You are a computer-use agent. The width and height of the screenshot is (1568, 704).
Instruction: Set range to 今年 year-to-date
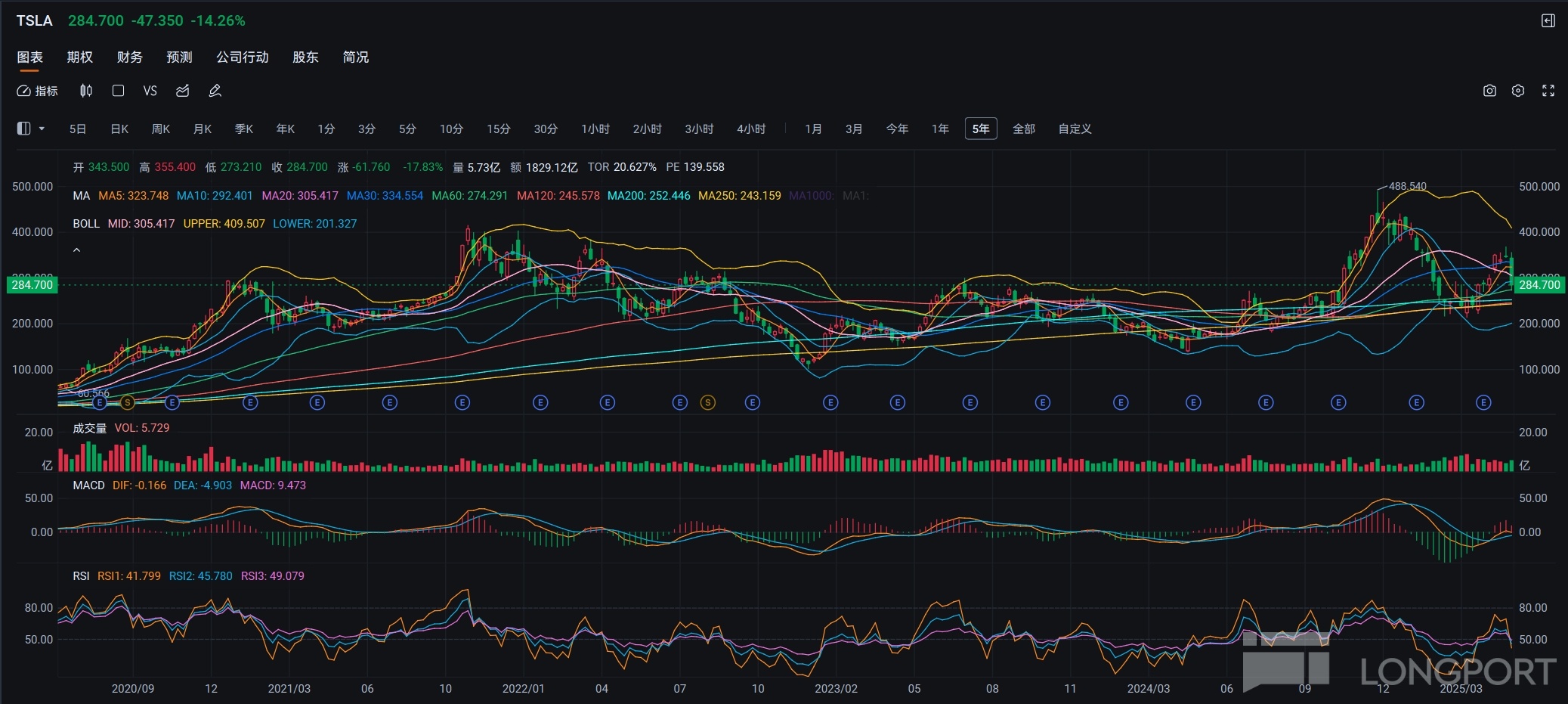click(898, 129)
